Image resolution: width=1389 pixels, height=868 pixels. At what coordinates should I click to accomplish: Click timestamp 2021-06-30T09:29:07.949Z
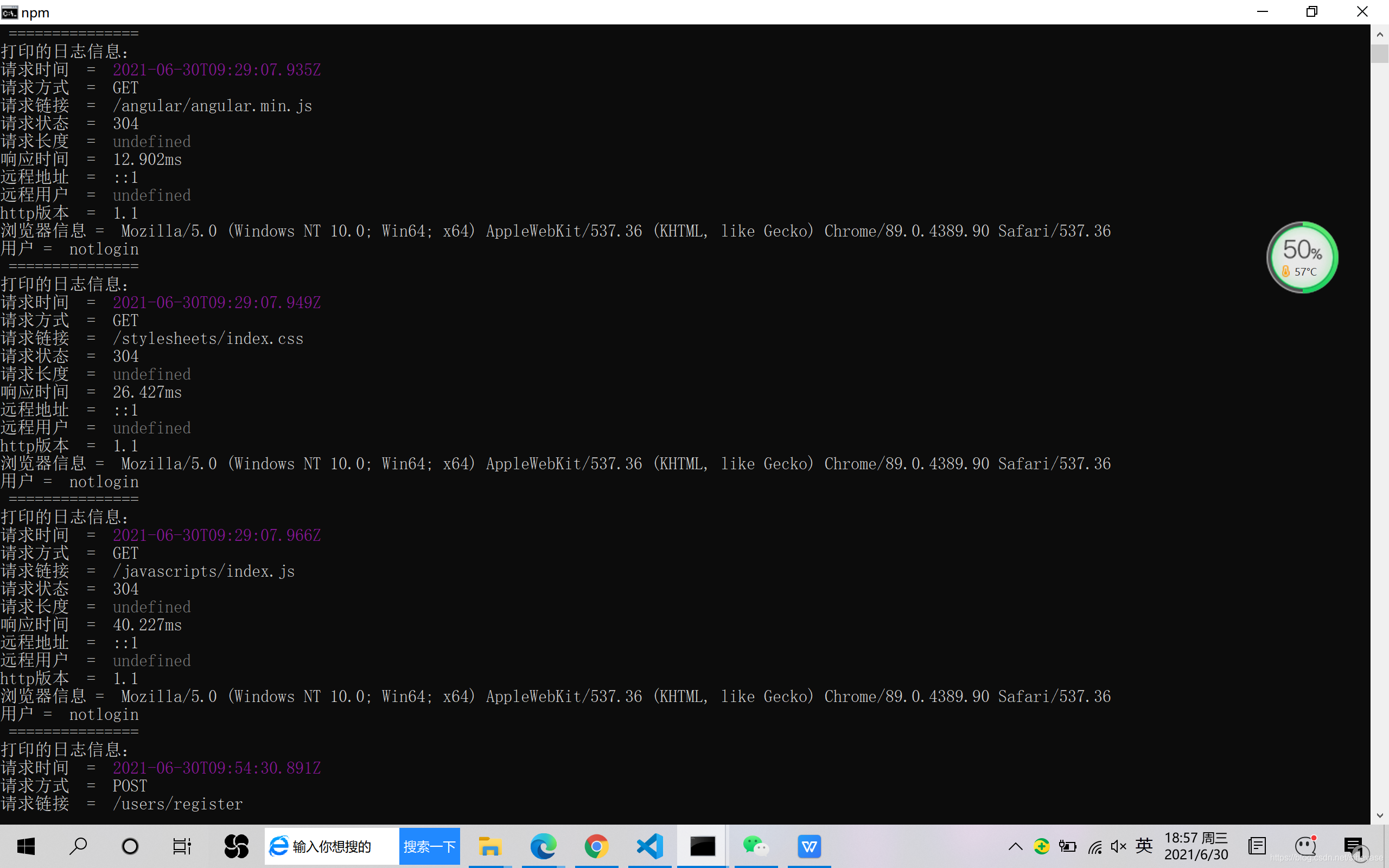pyautogui.click(x=217, y=303)
